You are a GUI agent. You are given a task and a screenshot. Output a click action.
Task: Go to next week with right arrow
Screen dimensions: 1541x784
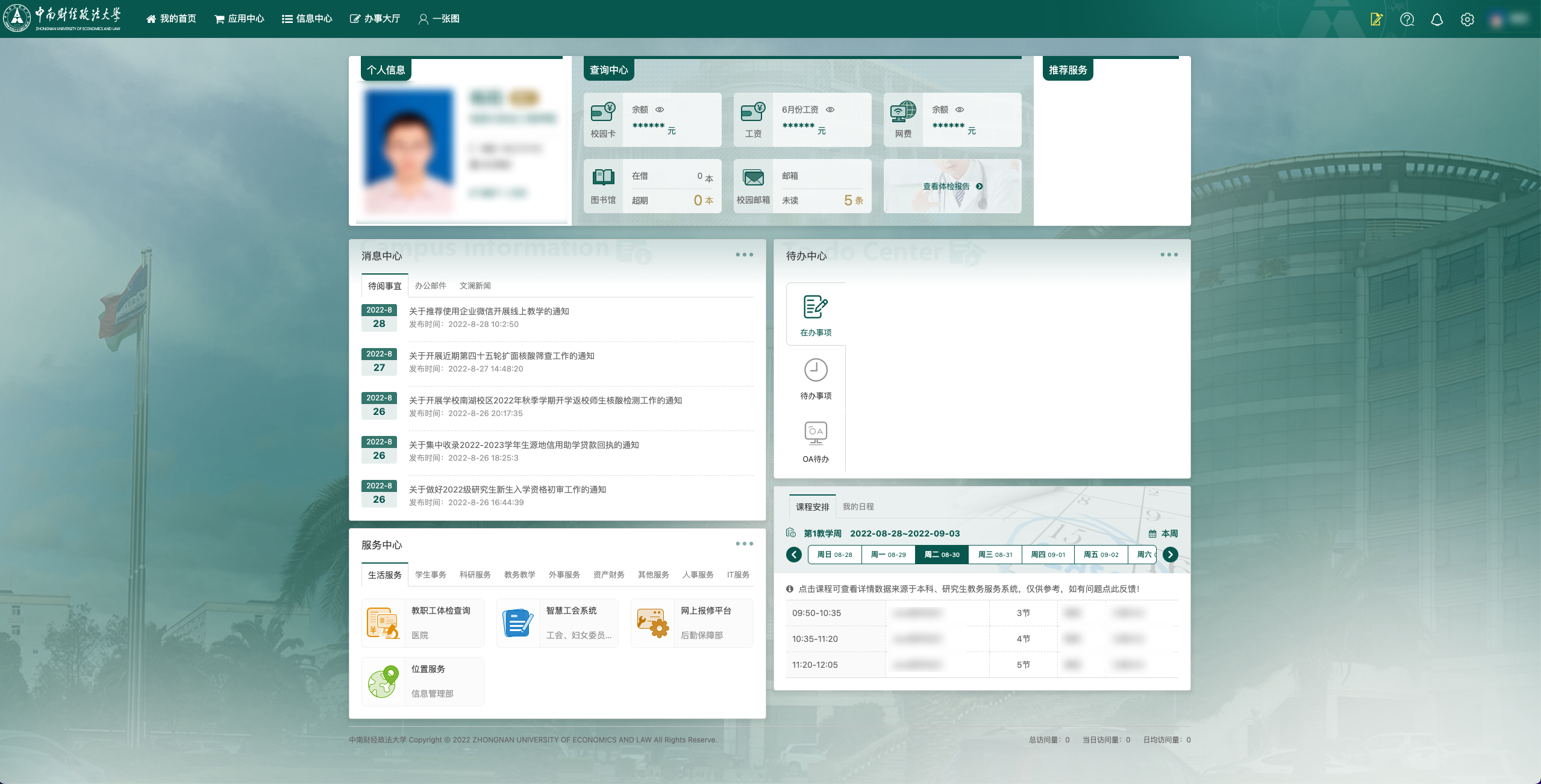click(x=1170, y=555)
